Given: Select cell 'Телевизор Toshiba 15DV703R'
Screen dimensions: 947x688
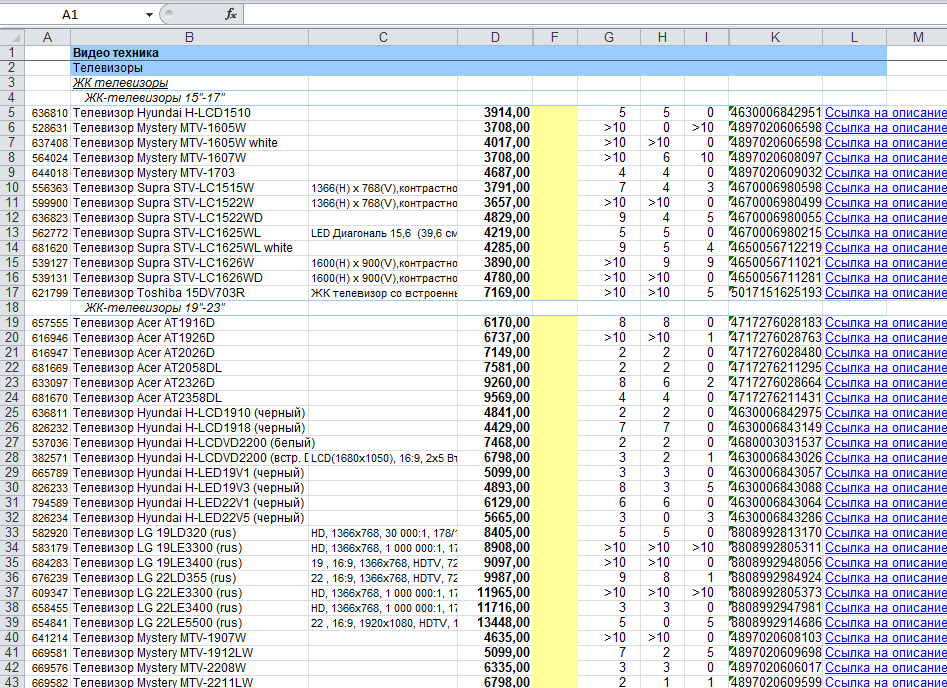Looking at the screenshot, I should click(x=189, y=292).
